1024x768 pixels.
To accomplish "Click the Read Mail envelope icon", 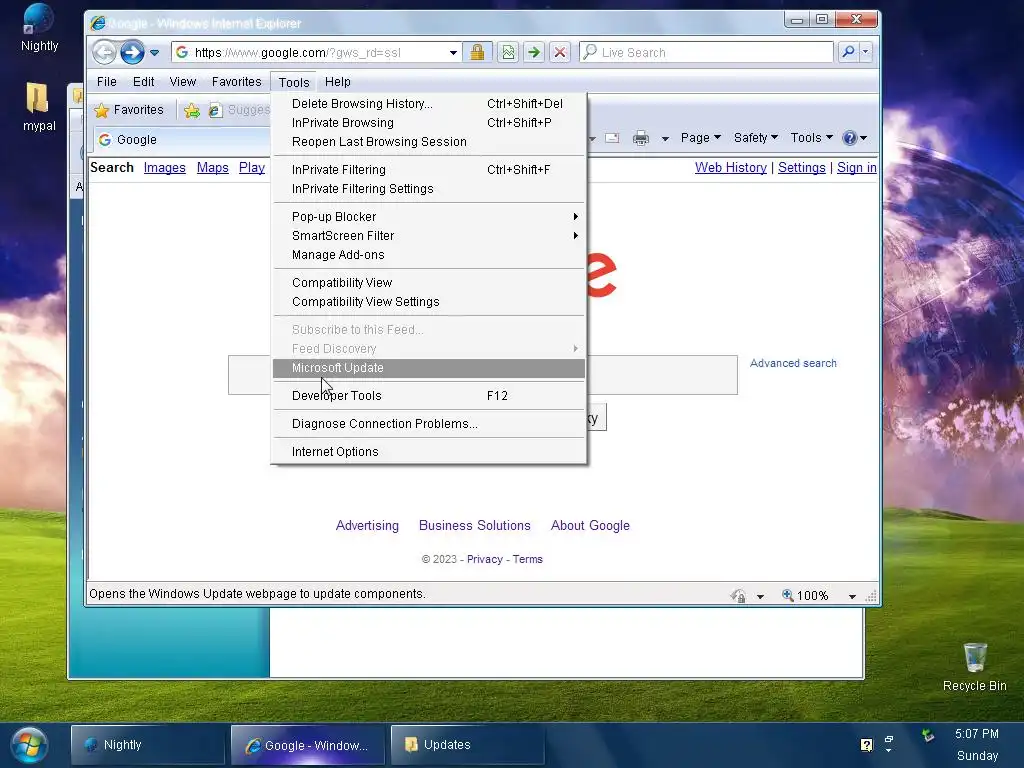I will (612, 138).
